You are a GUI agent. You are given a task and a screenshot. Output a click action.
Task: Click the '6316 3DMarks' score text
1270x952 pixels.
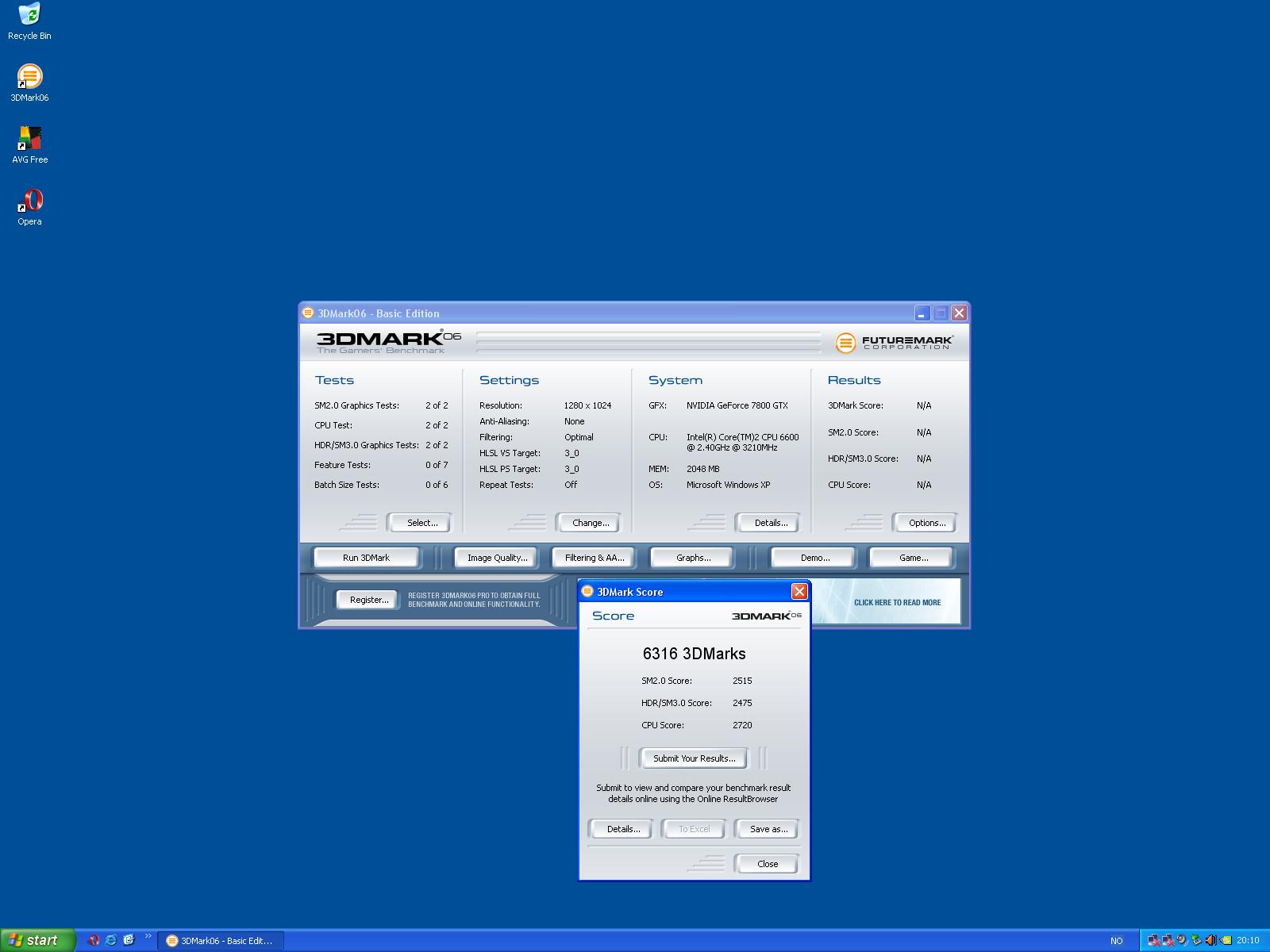[x=694, y=654]
